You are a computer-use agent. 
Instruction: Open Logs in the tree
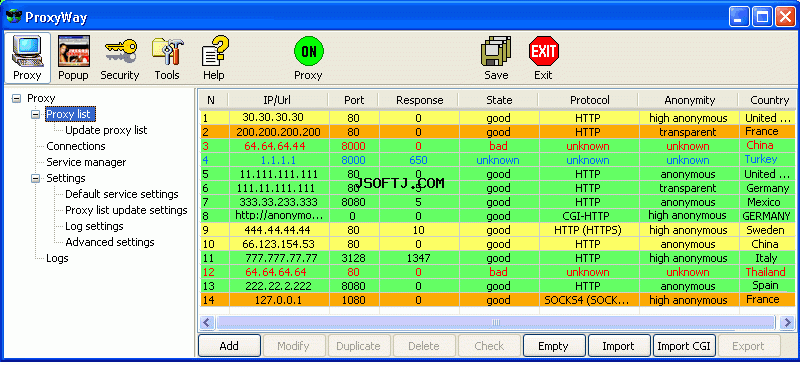pos(57,258)
